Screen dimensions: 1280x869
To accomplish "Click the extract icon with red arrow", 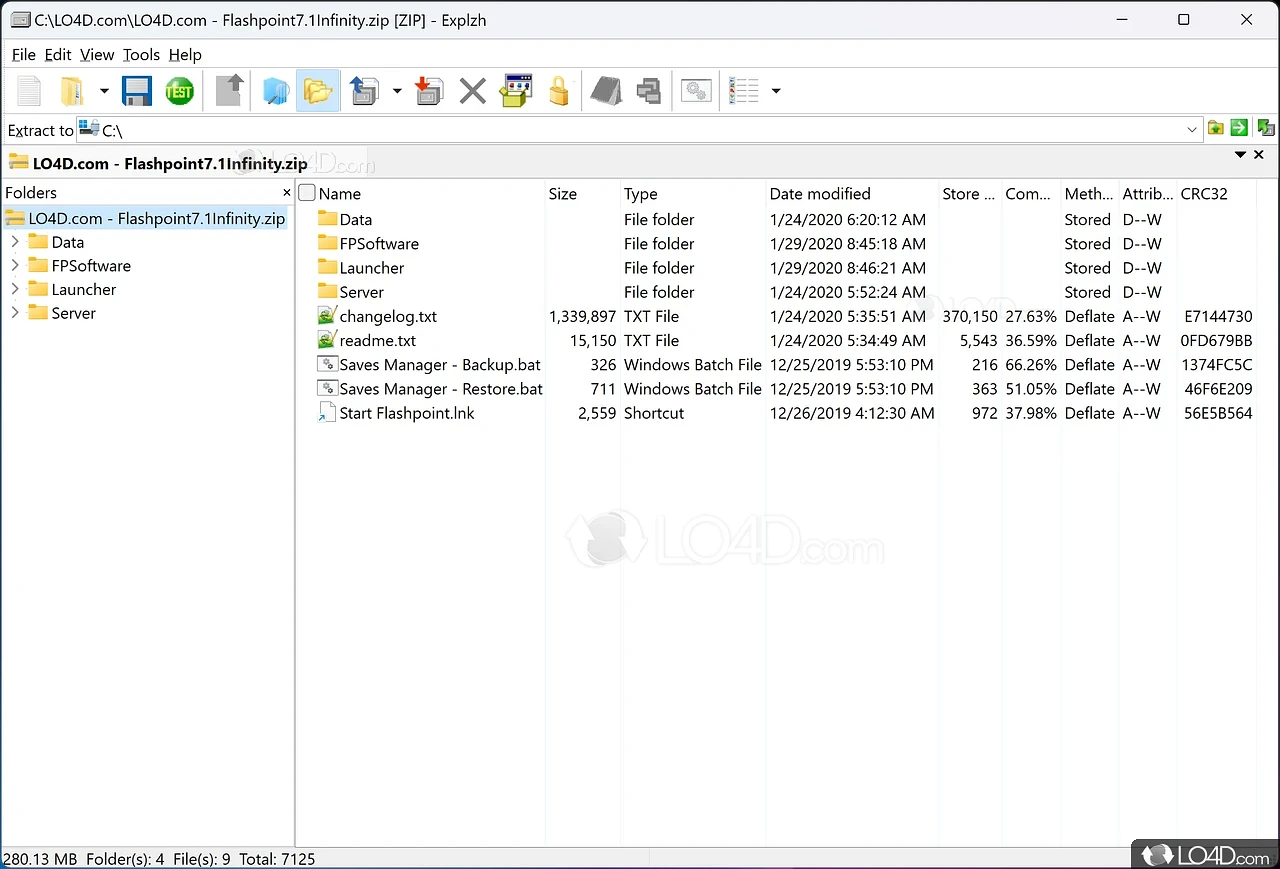I will point(429,92).
